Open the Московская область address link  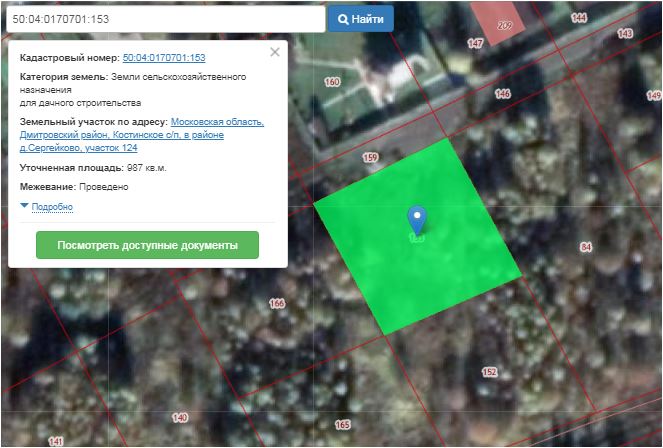pyautogui.click(x=217, y=122)
